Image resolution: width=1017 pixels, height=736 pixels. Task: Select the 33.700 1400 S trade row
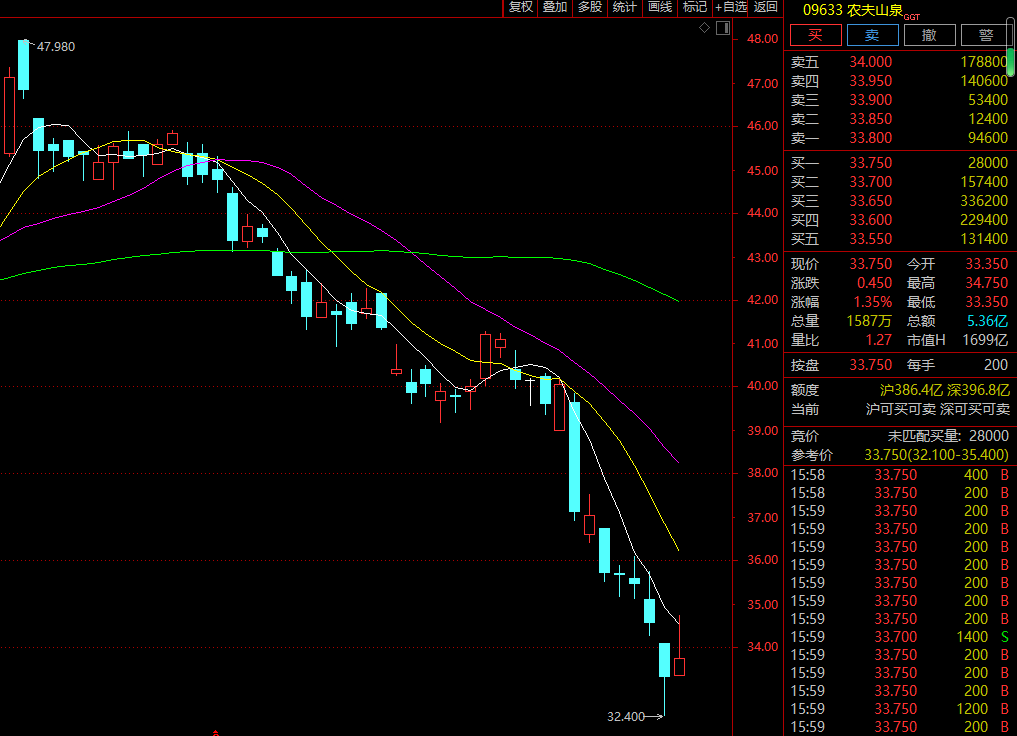click(x=900, y=637)
